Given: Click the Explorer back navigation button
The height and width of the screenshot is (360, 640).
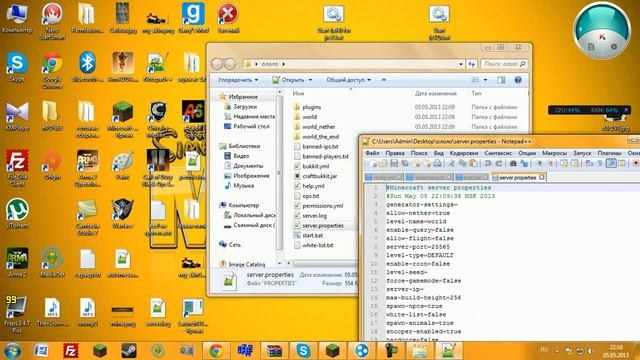Looking at the screenshot, I should [x=217, y=64].
